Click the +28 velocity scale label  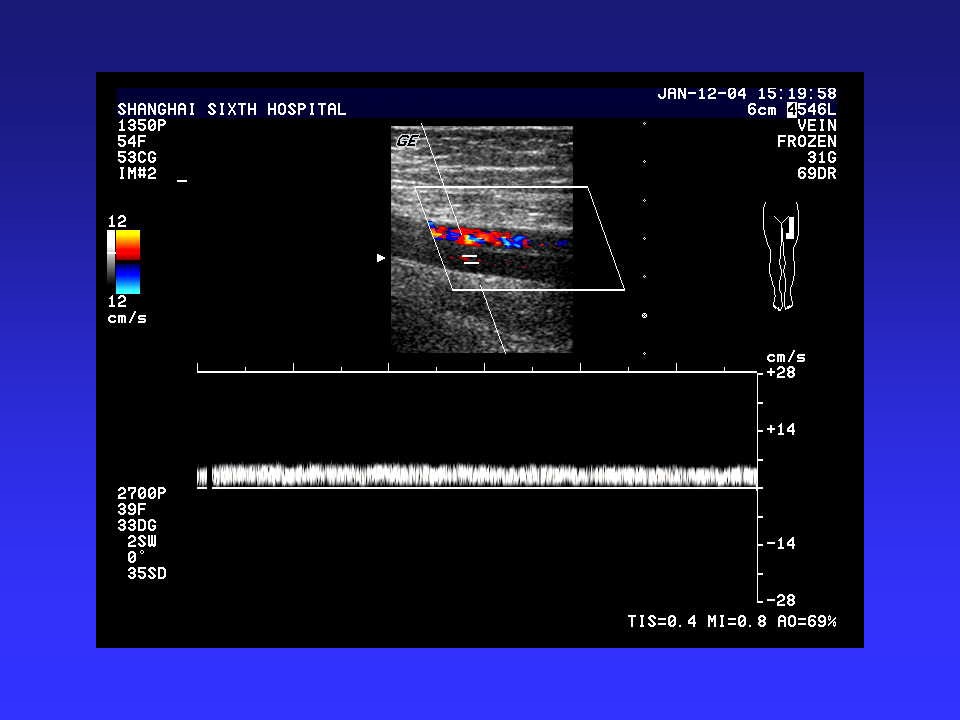tap(780, 372)
